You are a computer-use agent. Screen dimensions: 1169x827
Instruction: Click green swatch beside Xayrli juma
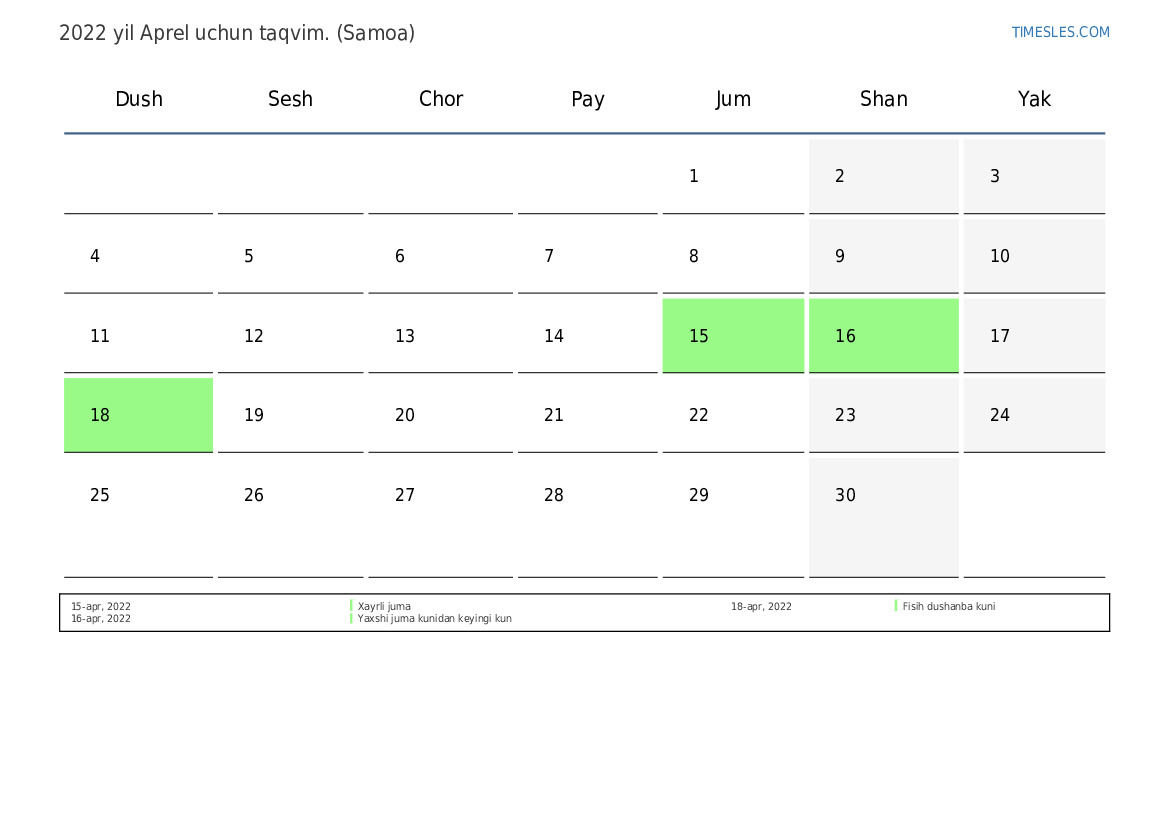(x=351, y=606)
